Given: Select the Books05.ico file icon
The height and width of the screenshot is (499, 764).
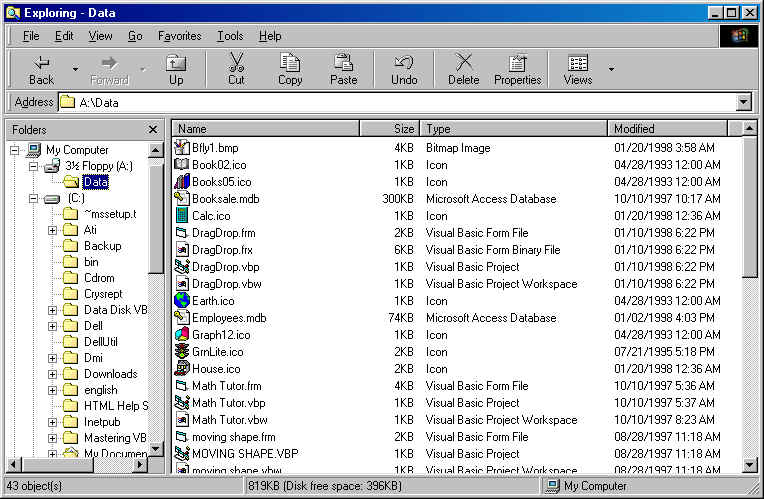Looking at the screenshot, I should (x=182, y=181).
